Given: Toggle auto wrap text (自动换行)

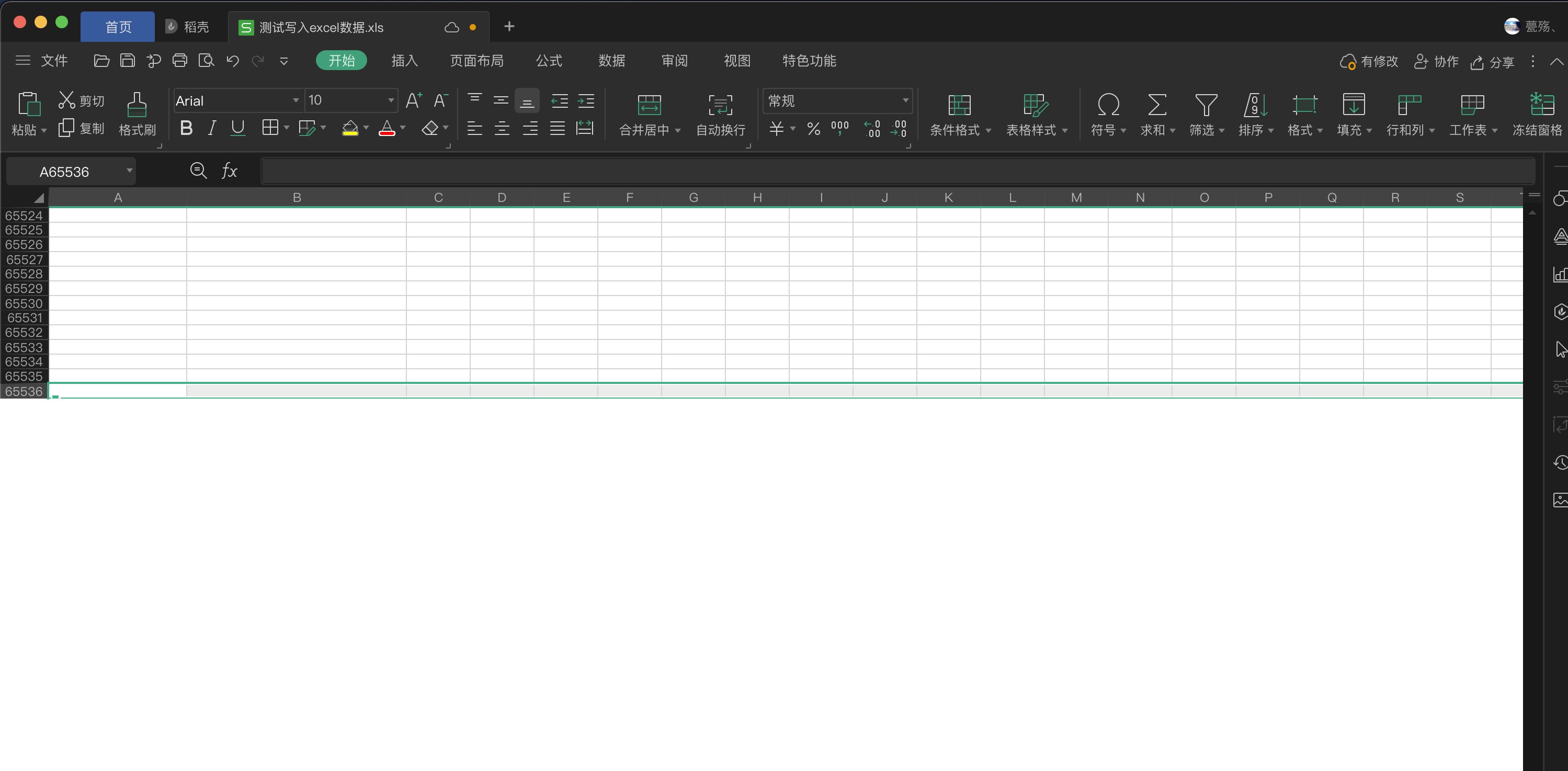Looking at the screenshot, I should [x=720, y=105].
